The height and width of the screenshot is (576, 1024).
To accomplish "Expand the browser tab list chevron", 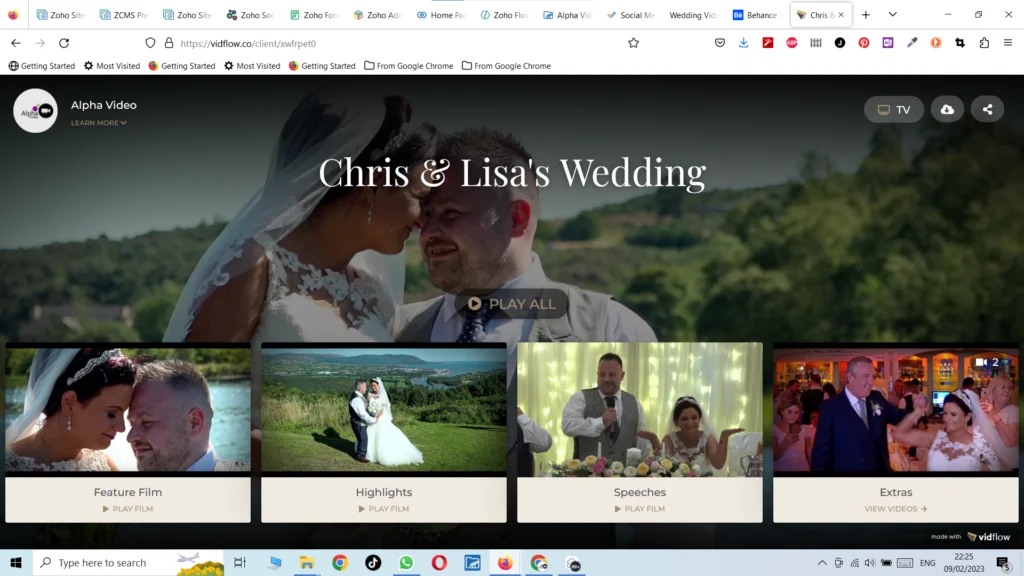I will (893, 14).
